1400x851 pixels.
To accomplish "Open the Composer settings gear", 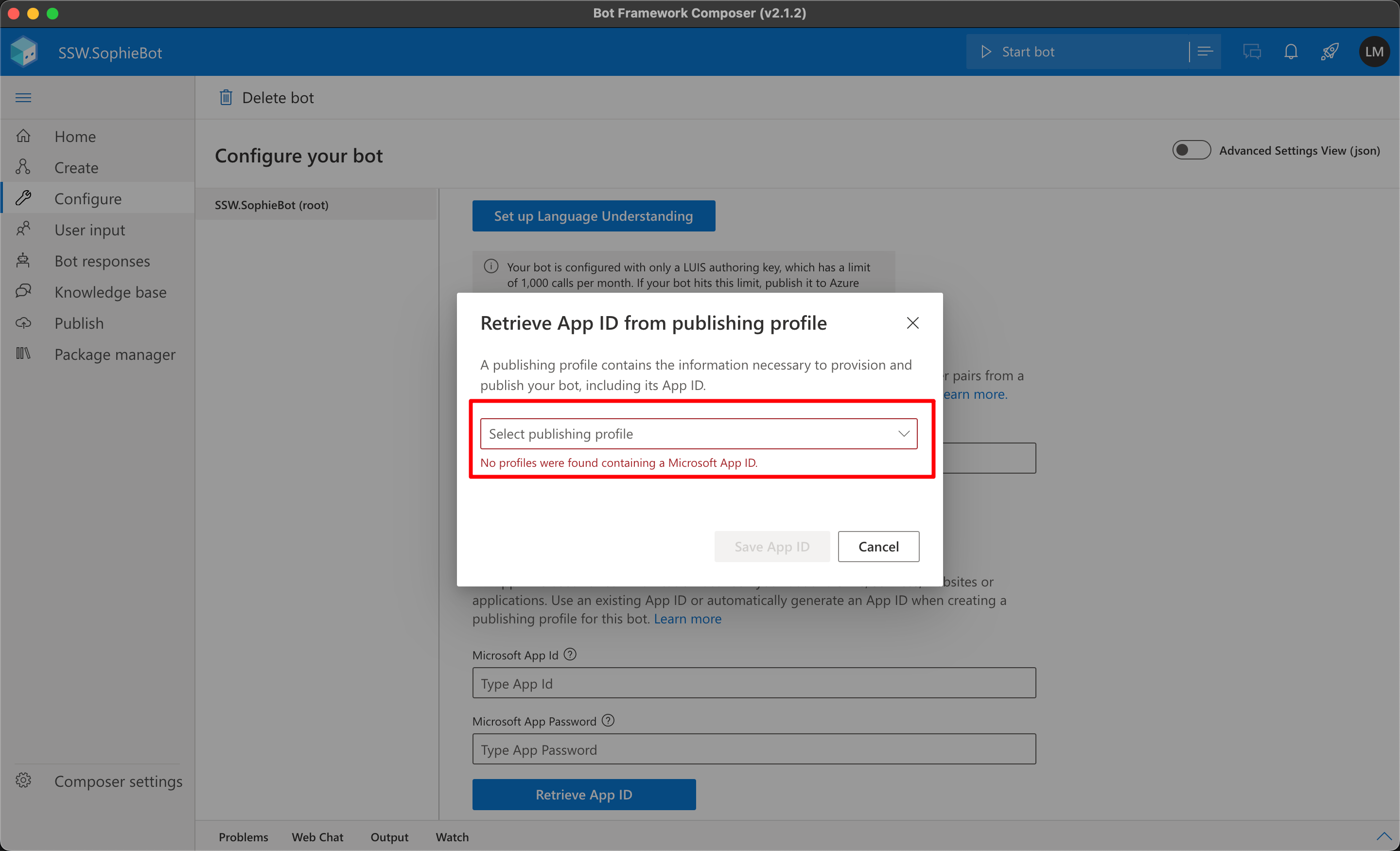I will 23,780.
